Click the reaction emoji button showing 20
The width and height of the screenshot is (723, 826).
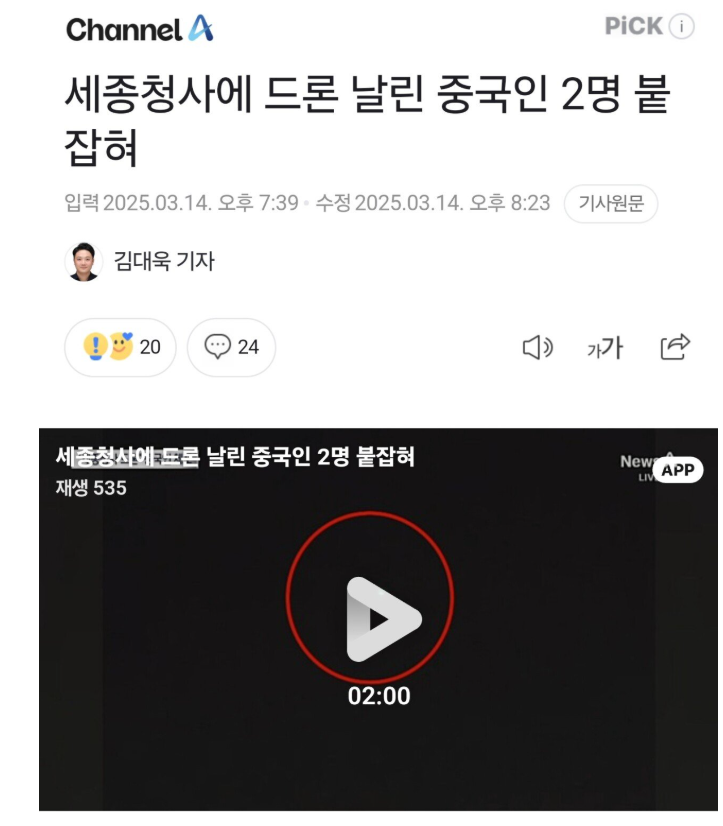coord(120,347)
